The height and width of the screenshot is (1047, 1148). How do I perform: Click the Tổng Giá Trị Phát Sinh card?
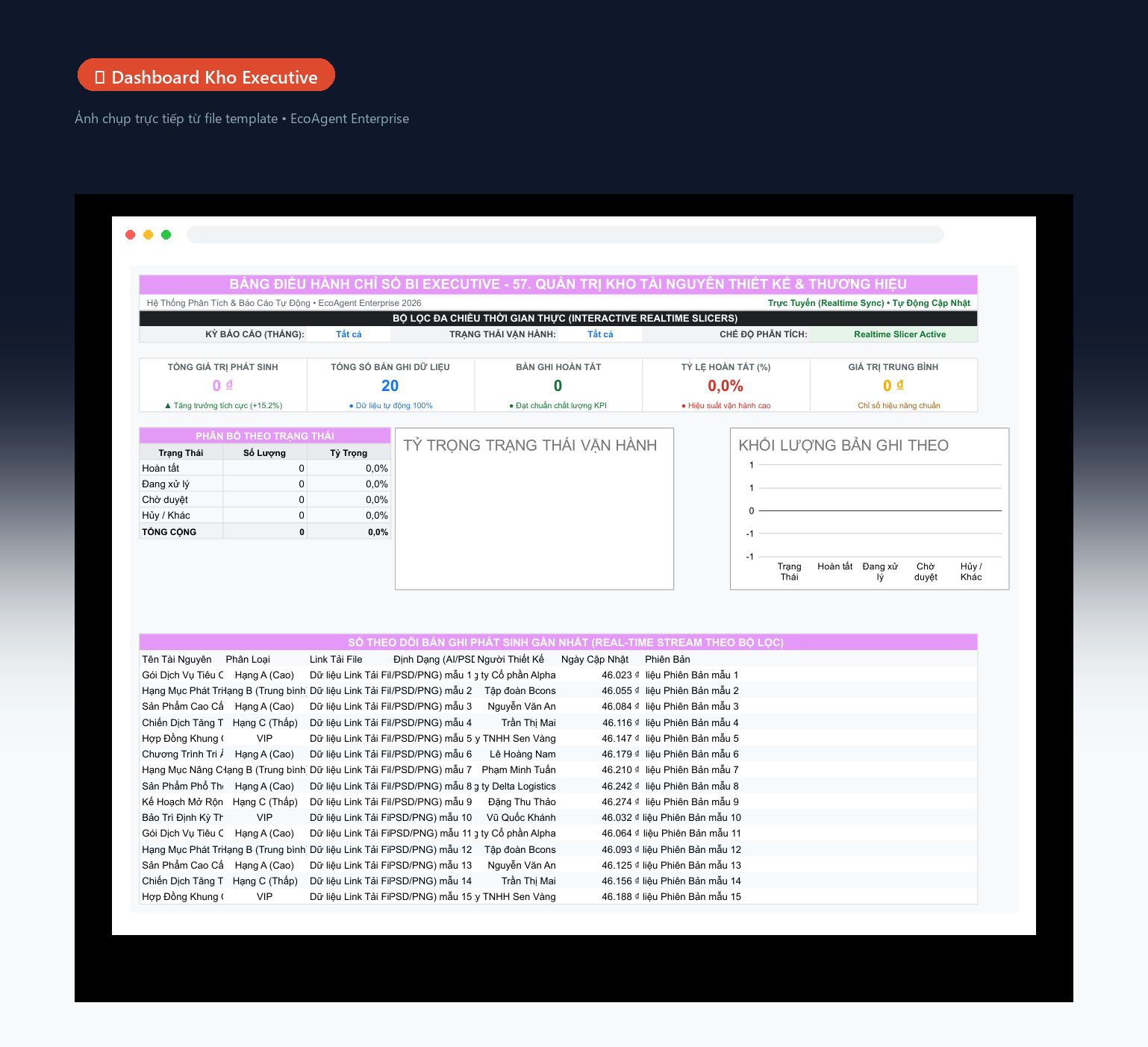pyautogui.click(x=223, y=385)
